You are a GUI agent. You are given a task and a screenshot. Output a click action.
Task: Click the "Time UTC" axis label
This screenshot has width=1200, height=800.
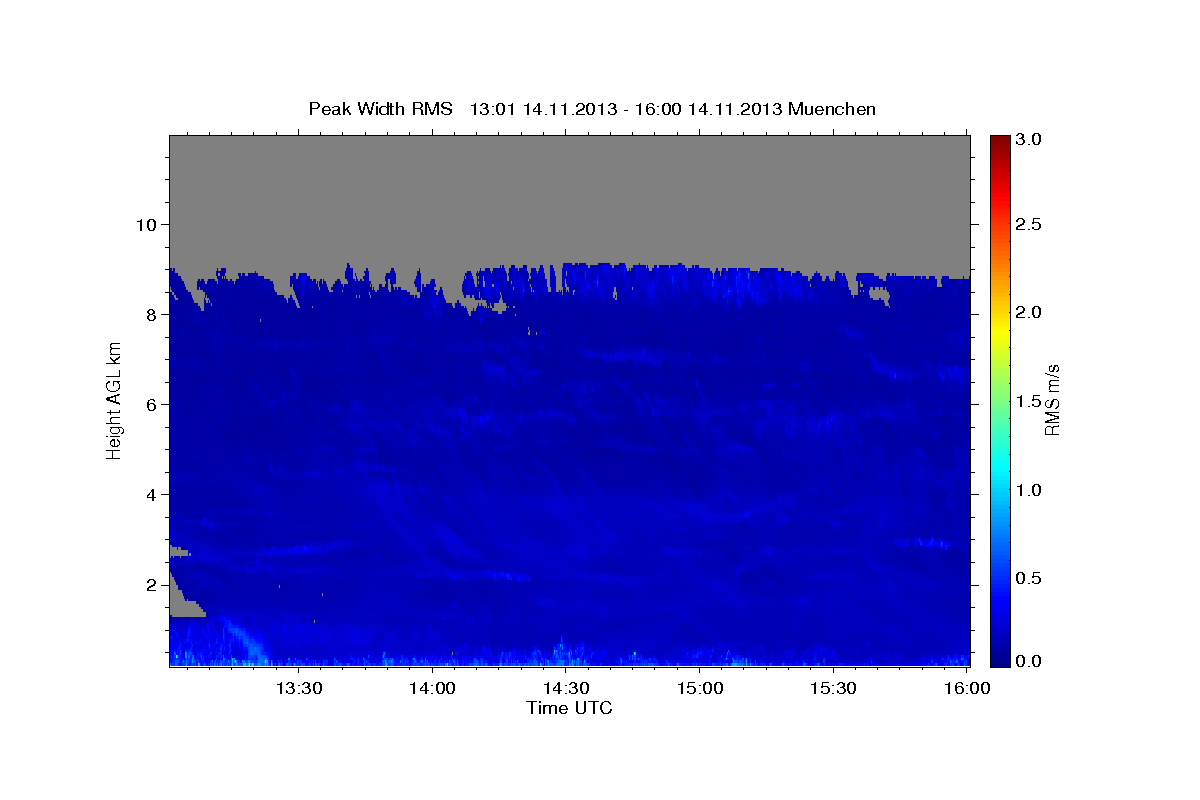coord(569,708)
